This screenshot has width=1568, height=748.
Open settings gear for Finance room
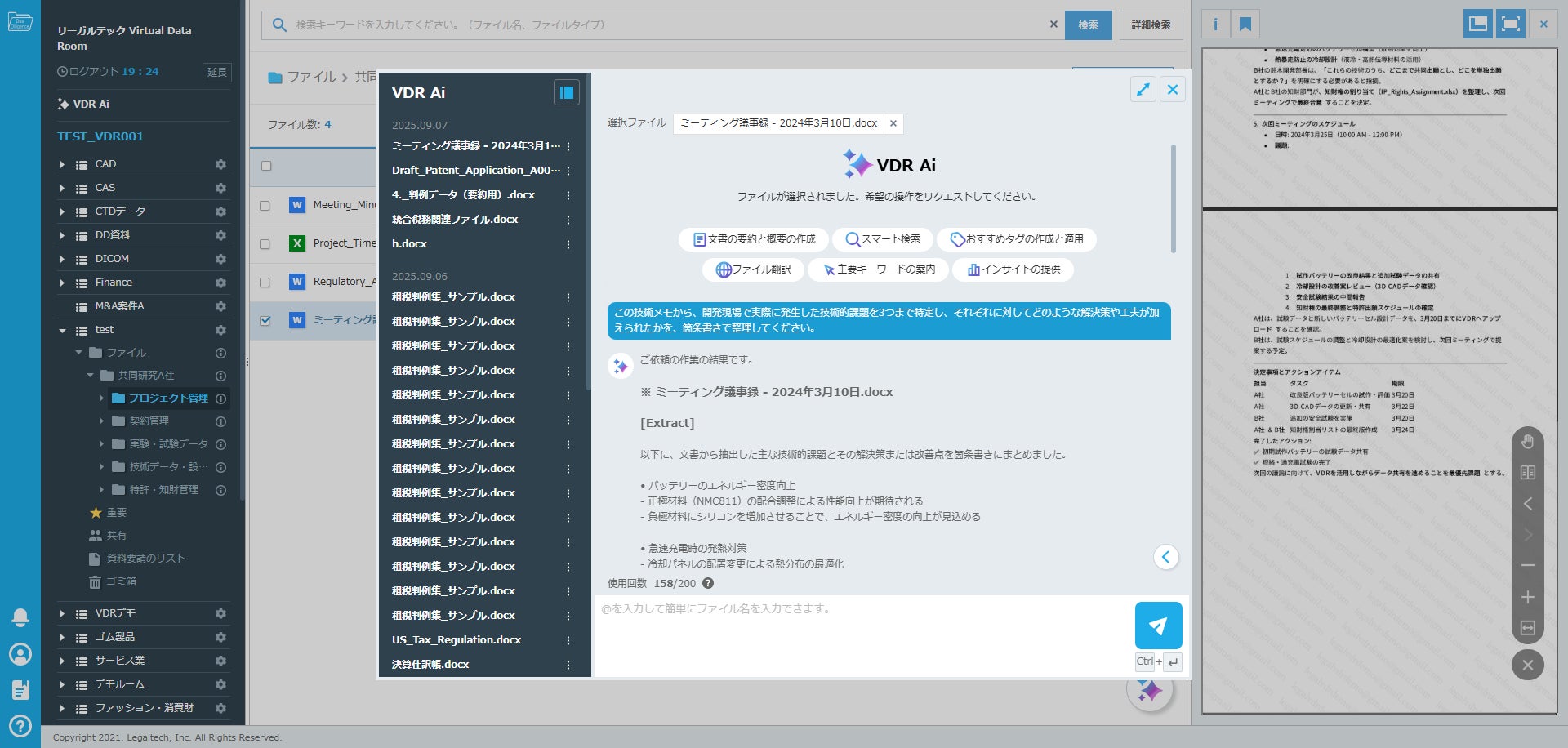pos(220,283)
